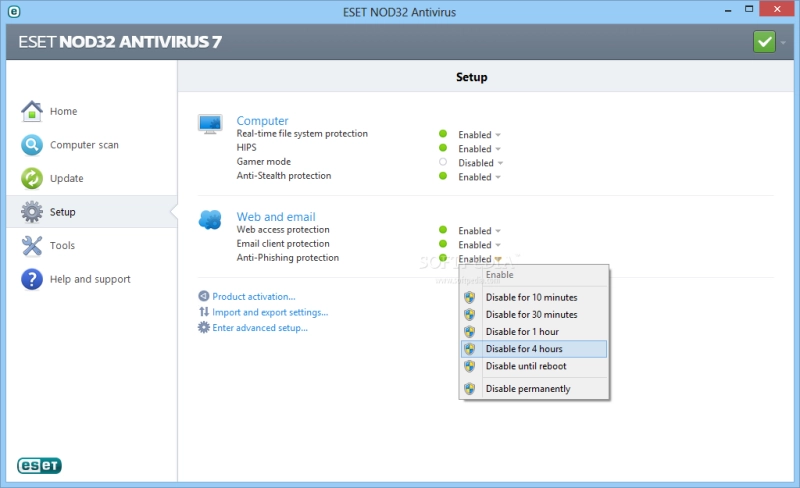Viewport: 800px width, 488px height.
Task: Select Disable permanently
Action: click(534, 388)
